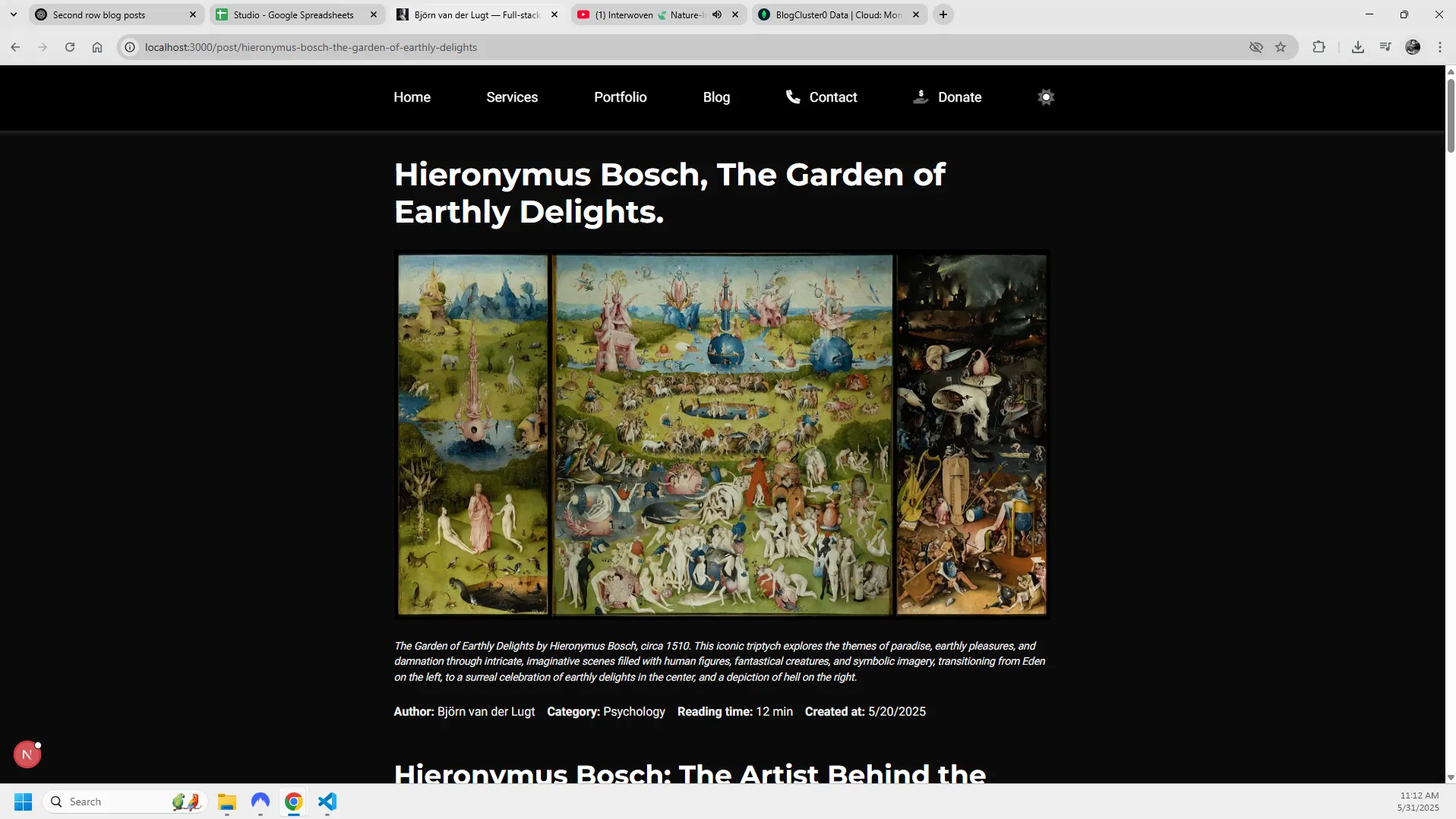Click the crossed-eye tracking protection icon
The image size is (1456, 819).
(1256, 47)
